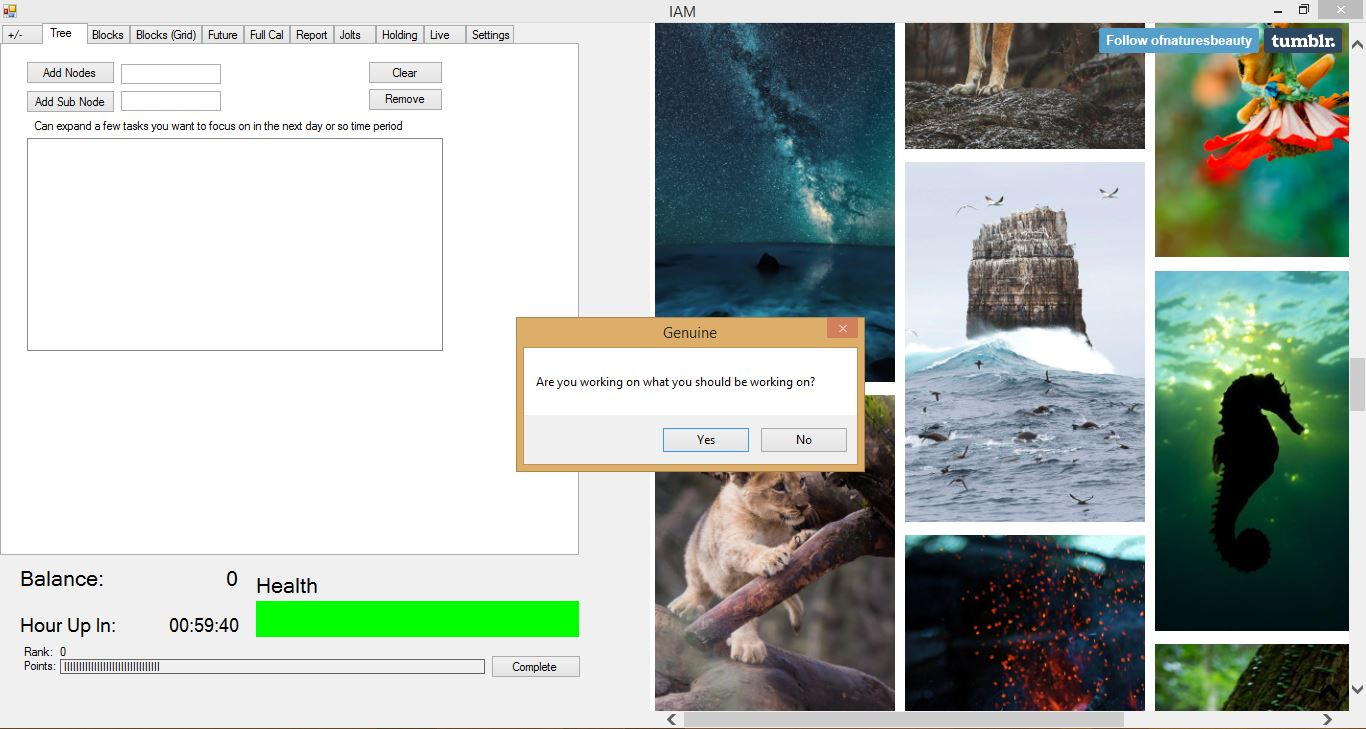Viewport: 1366px width, 729px height.
Task: Open the Settings tab
Action: click(x=490, y=35)
